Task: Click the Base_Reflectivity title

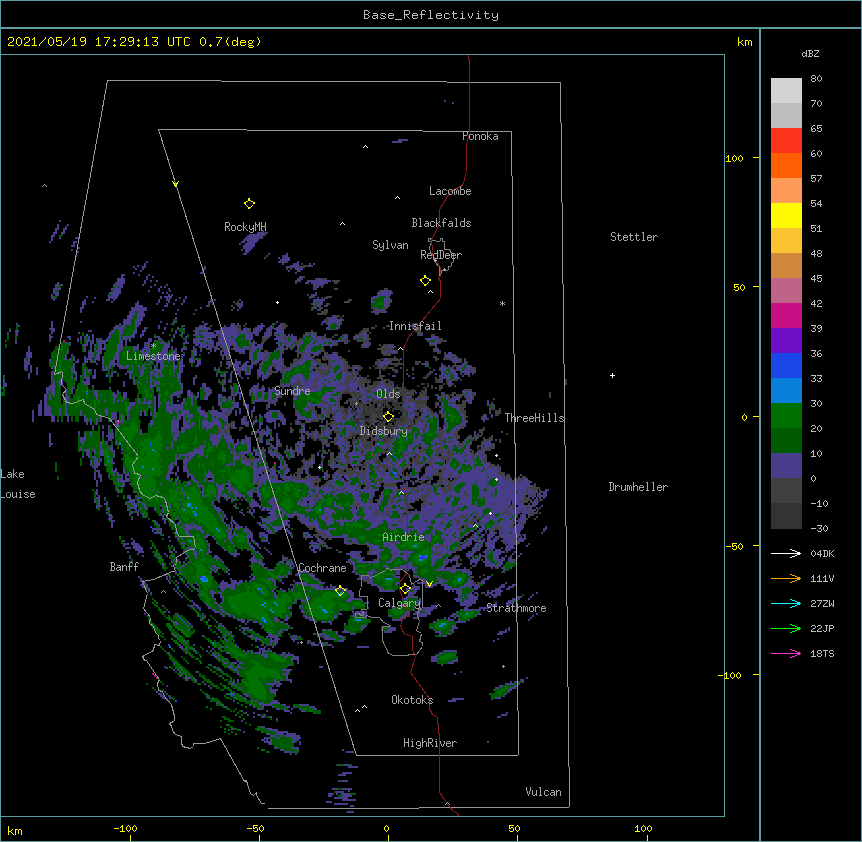Action: pyautogui.click(x=431, y=15)
